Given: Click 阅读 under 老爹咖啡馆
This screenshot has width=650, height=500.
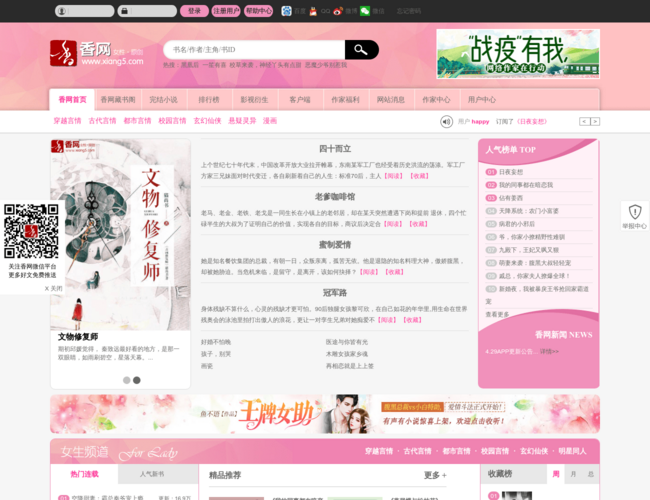Looking at the screenshot, I should tap(393, 224).
